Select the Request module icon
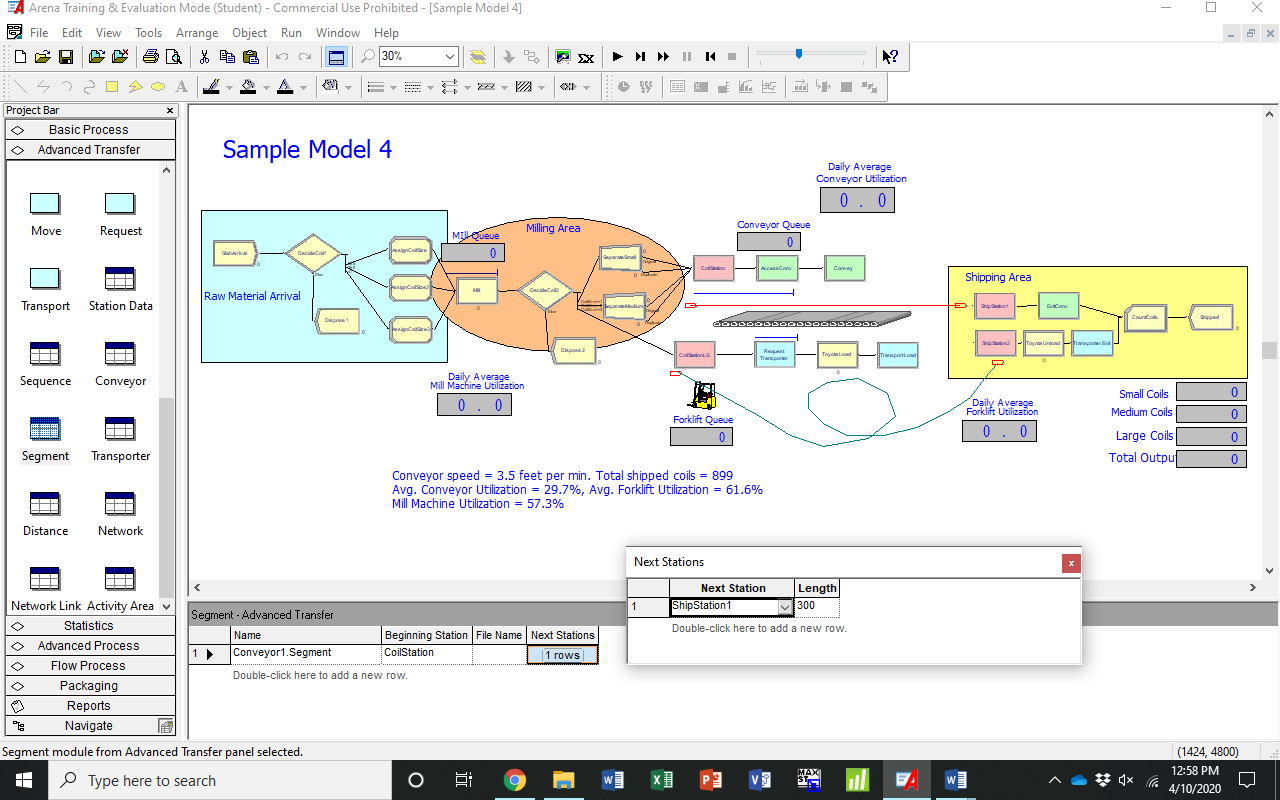1280x800 pixels. 120,204
